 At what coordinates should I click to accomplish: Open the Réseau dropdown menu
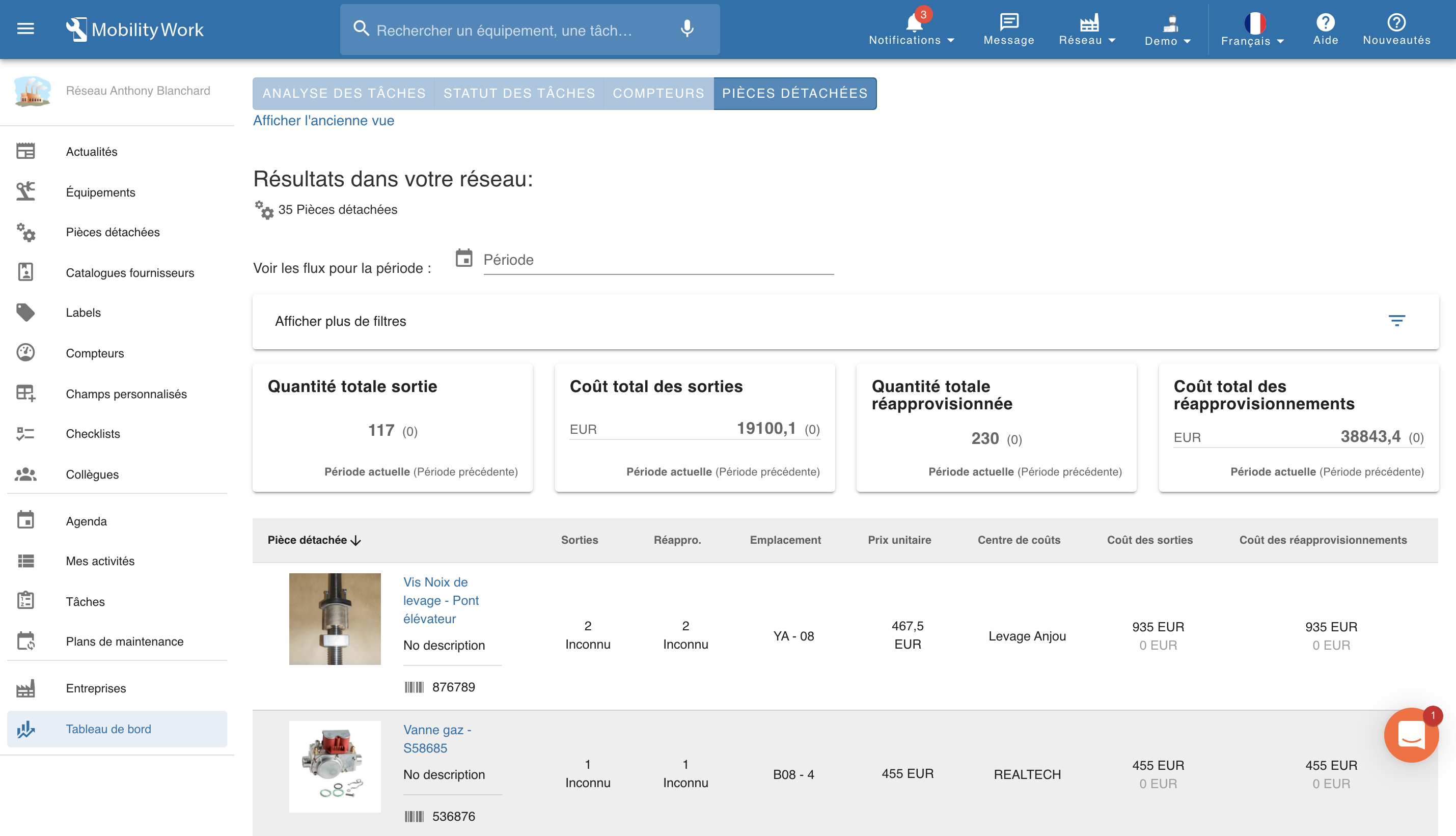pyautogui.click(x=1087, y=30)
